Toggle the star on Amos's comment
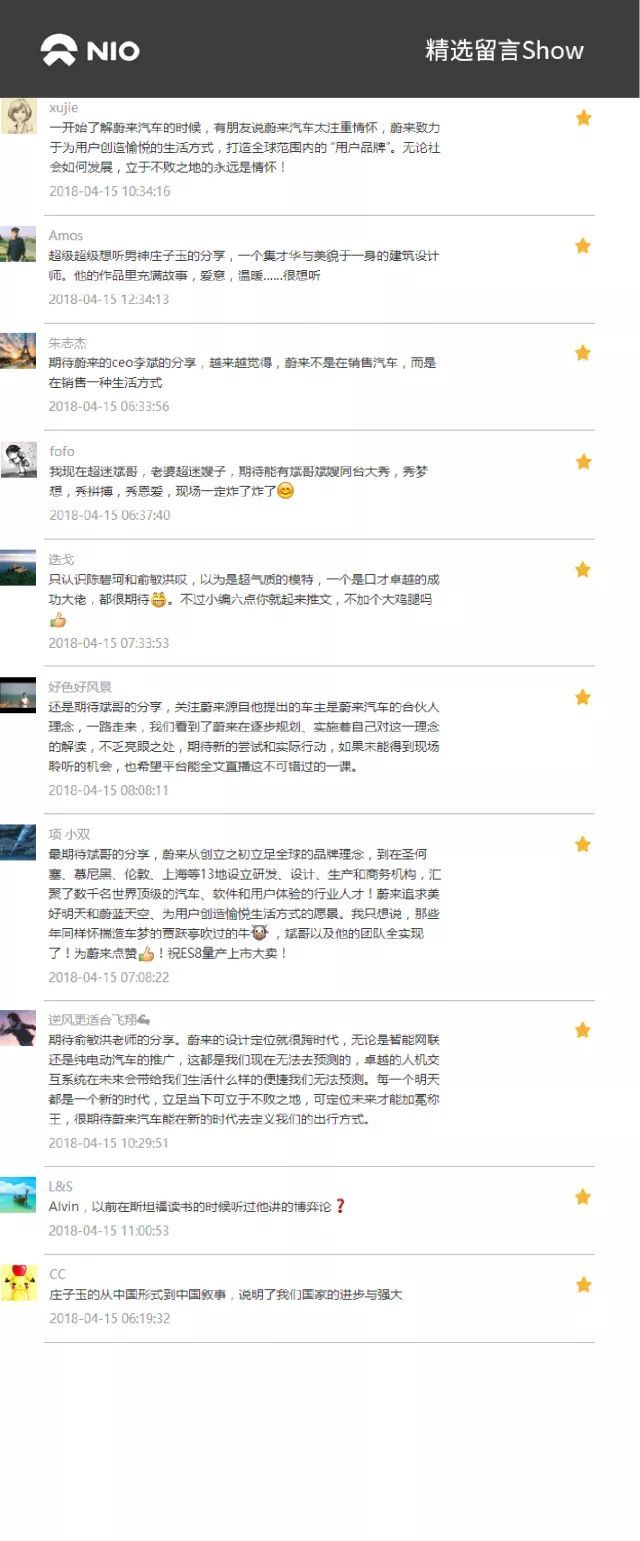Screen dimensions: 640x1541 583,246
